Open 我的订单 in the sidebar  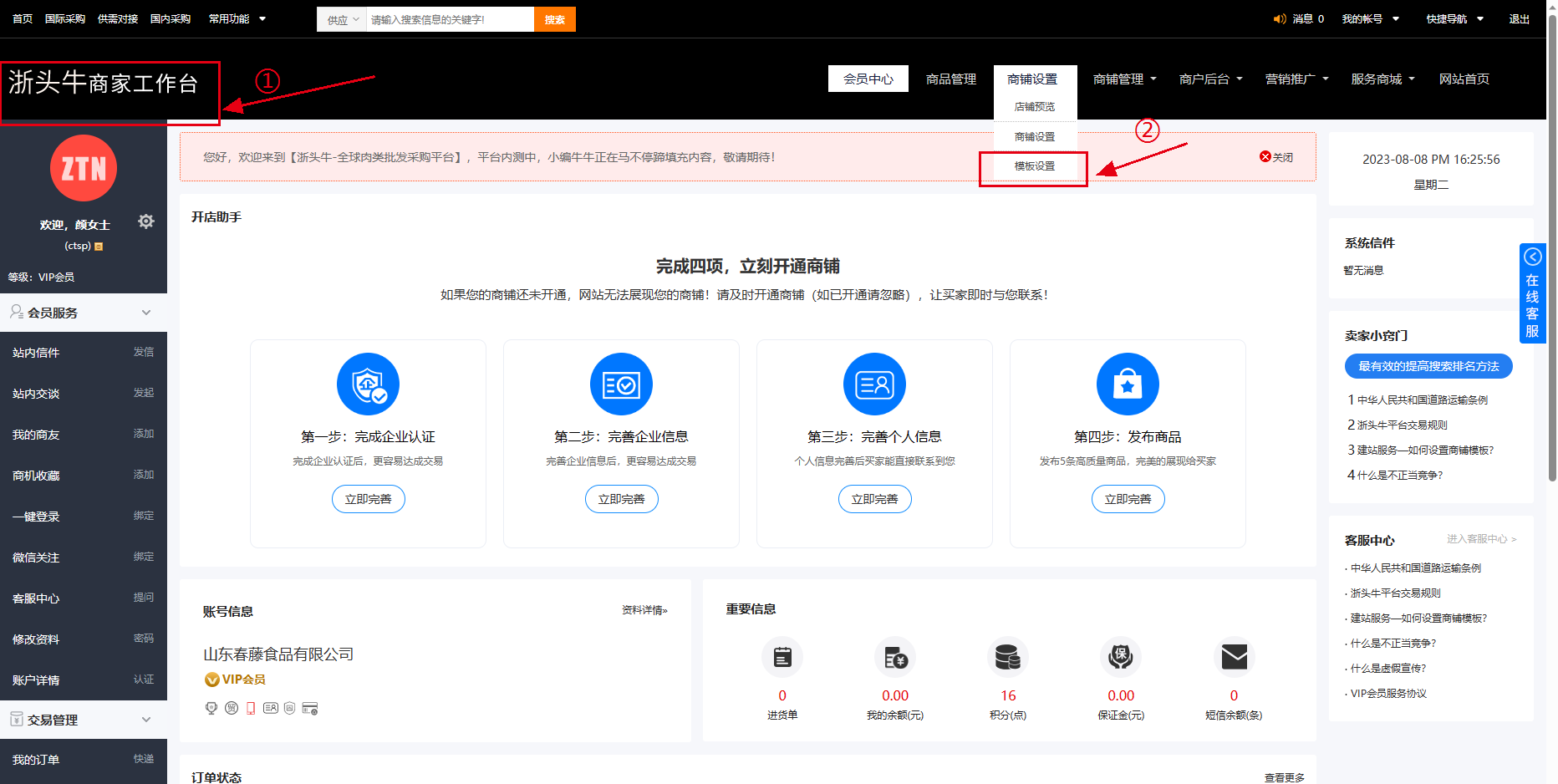(x=36, y=760)
